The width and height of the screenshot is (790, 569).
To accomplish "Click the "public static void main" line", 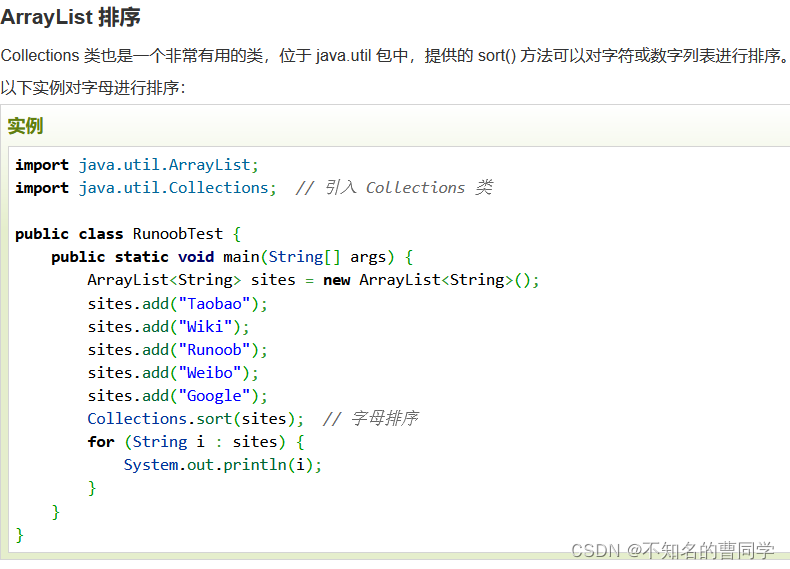I will (x=232, y=257).
